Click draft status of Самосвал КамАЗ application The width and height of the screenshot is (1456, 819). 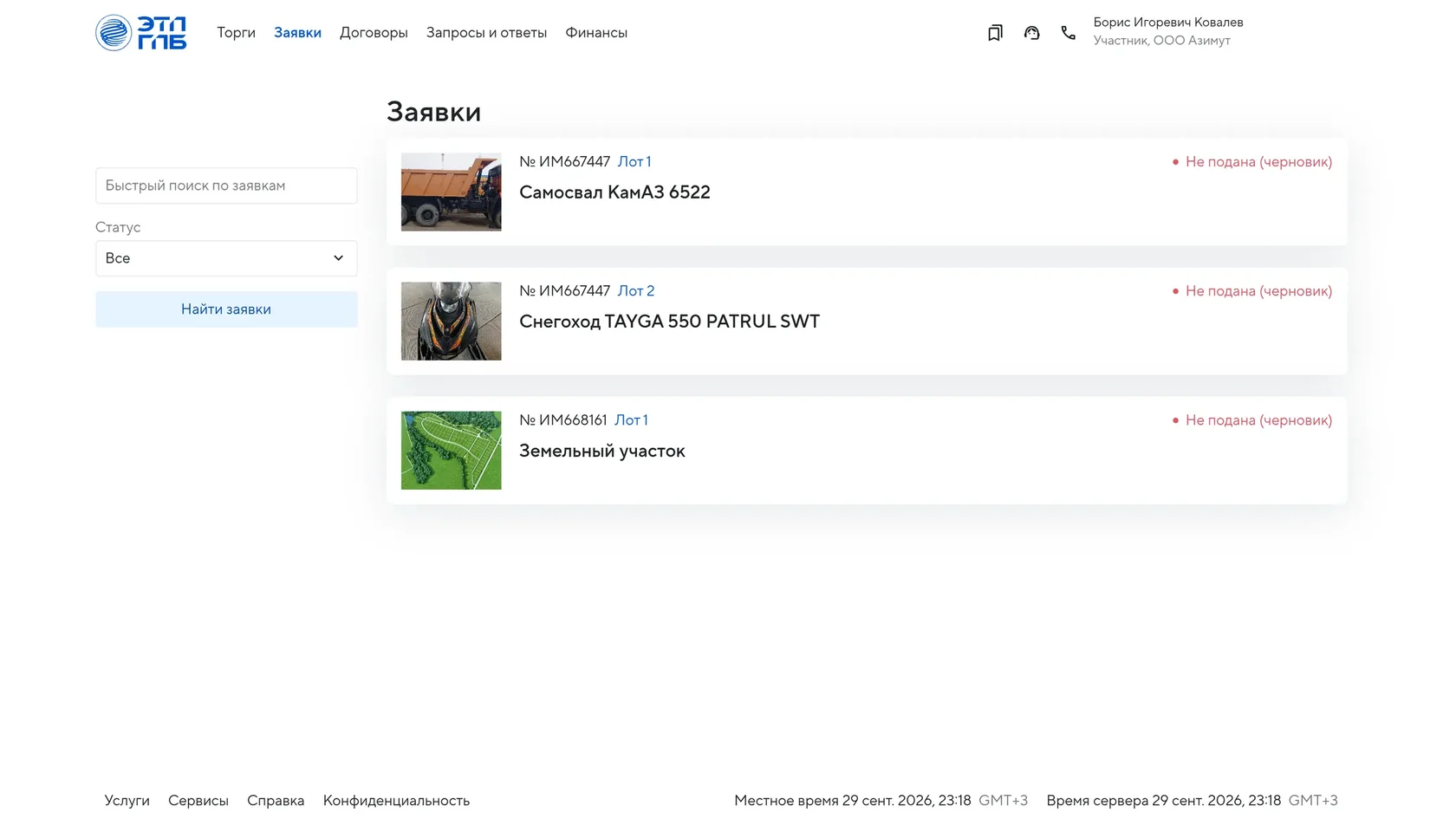(x=1251, y=162)
